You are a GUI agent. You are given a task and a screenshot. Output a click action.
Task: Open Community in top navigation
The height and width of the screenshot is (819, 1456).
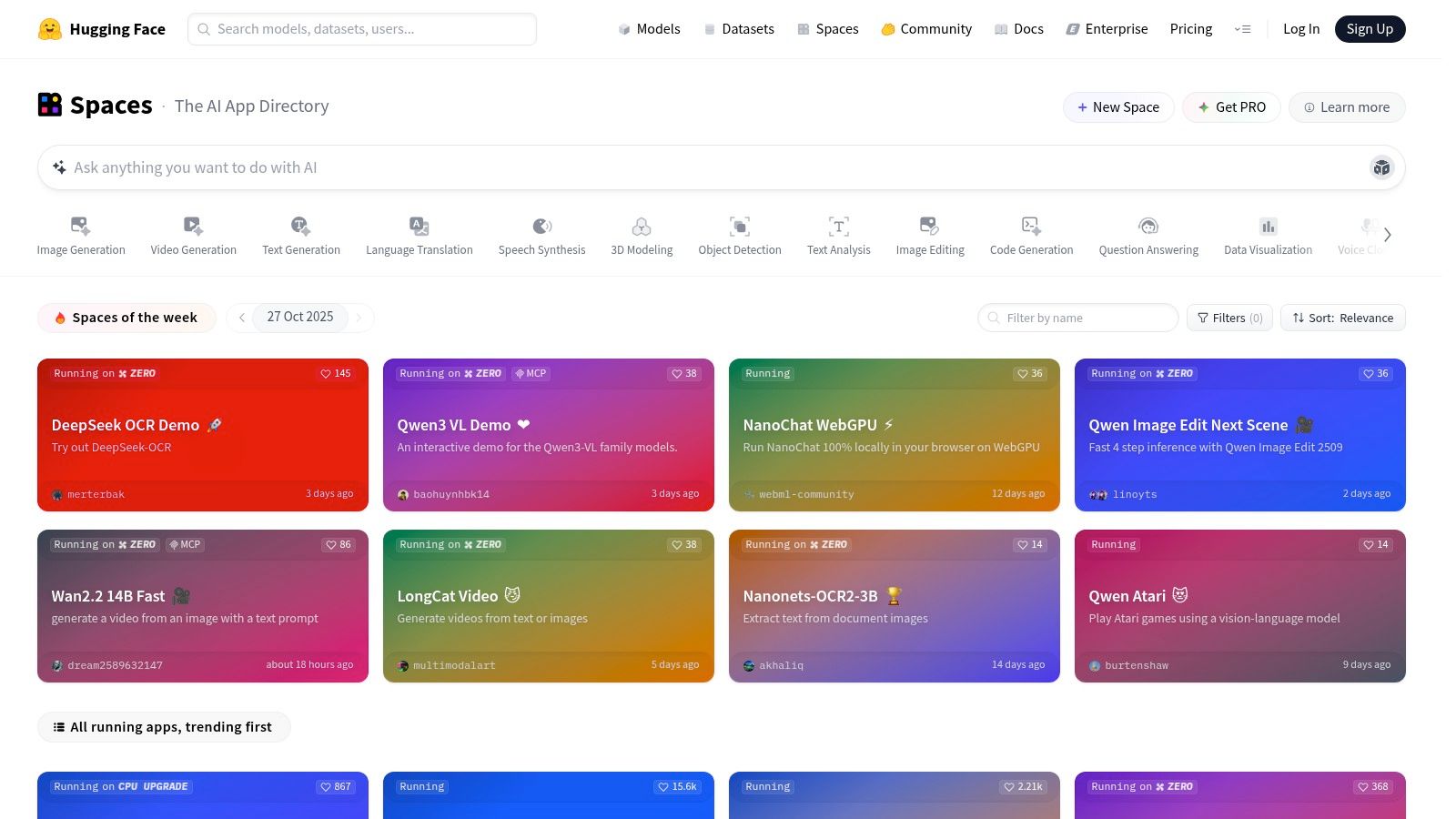tap(926, 29)
